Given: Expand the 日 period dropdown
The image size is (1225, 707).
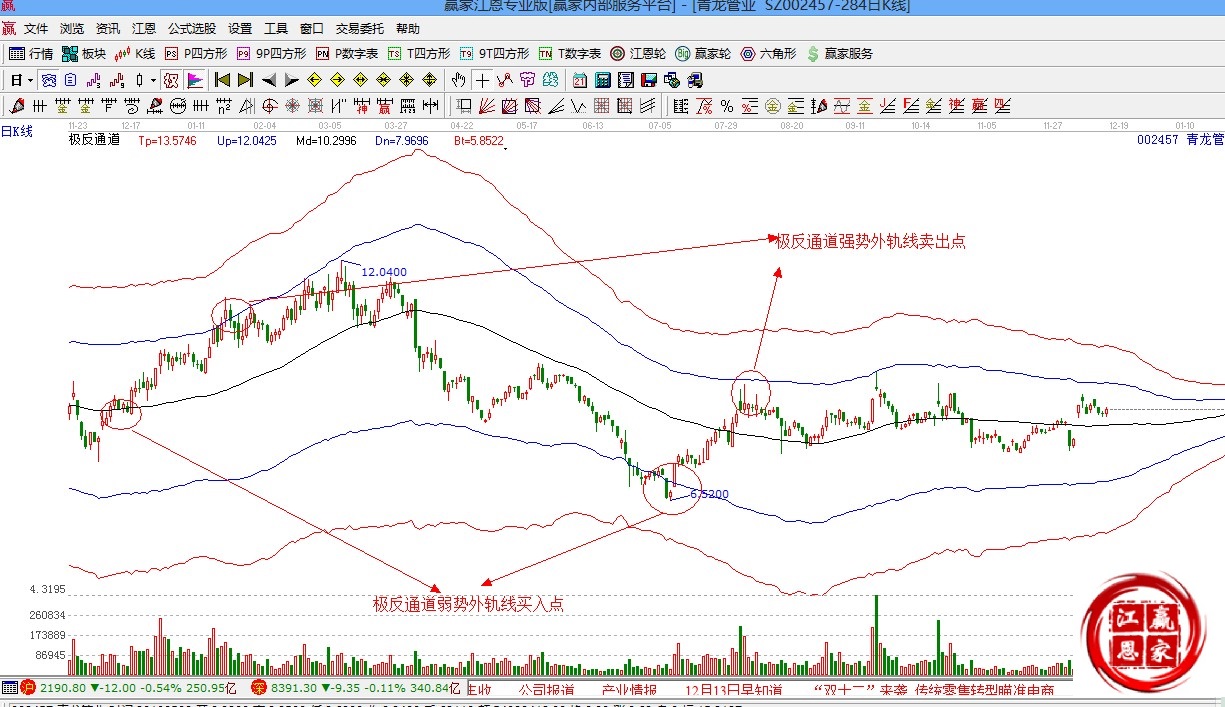Looking at the screenshot, I should coord(30,80).
